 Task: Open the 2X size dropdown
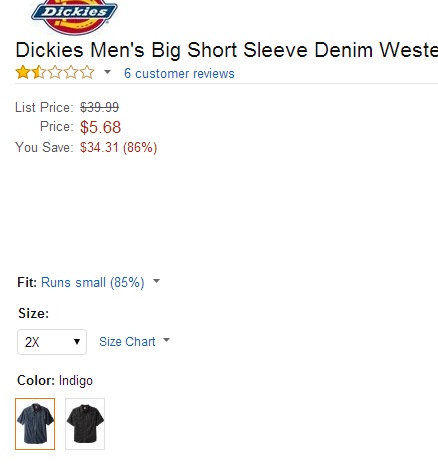52,342
